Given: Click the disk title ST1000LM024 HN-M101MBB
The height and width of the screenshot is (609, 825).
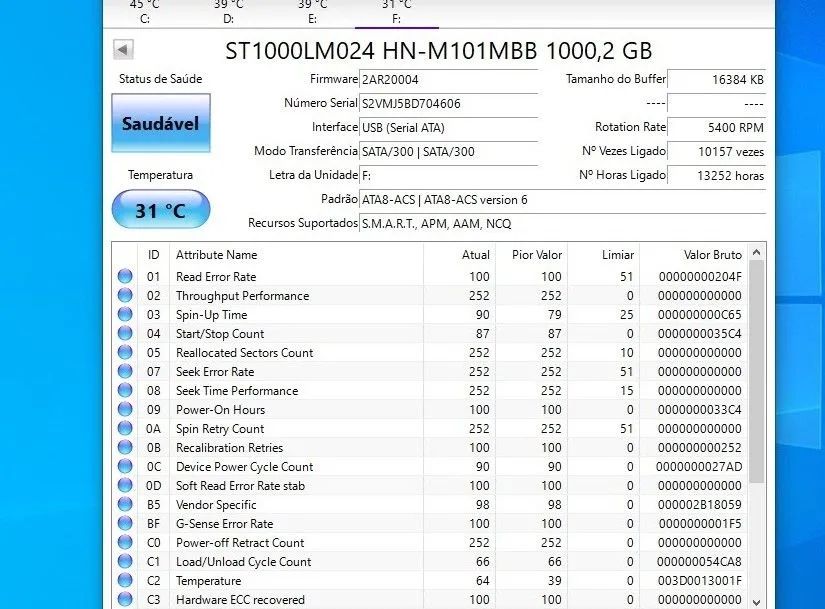Looking at the screenshot, I should (x=381, y=51).
